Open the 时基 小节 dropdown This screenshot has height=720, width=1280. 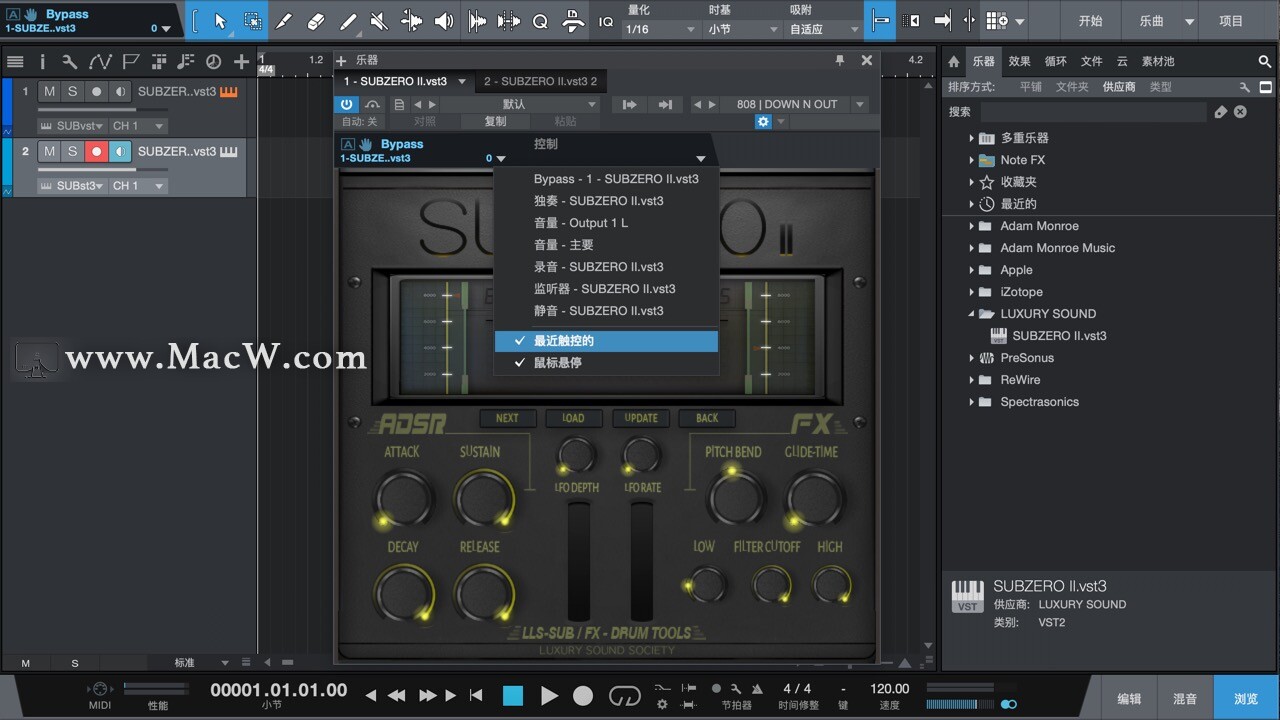pyautogui.click(x=743, y=30)
